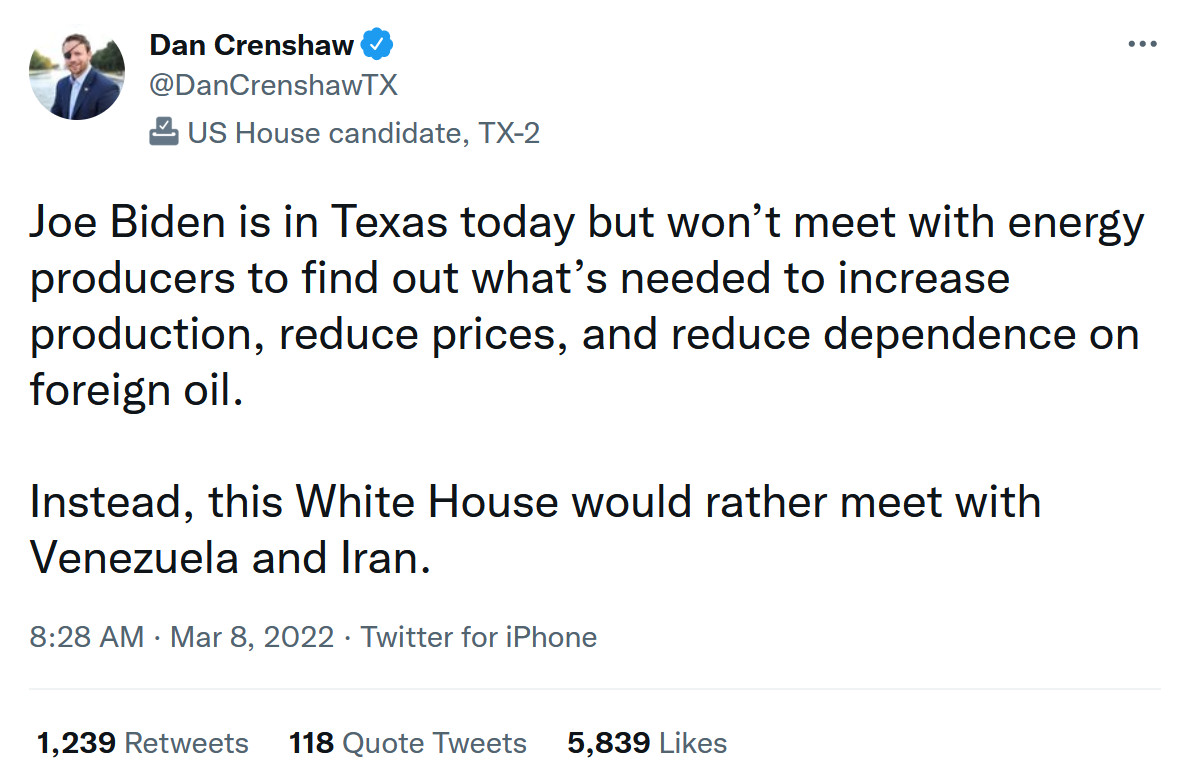This screenshot has height=781, width=1190.
Task: Click the "Instead, this White House" line
Action: pyautogui.click(x=294, y=500)
